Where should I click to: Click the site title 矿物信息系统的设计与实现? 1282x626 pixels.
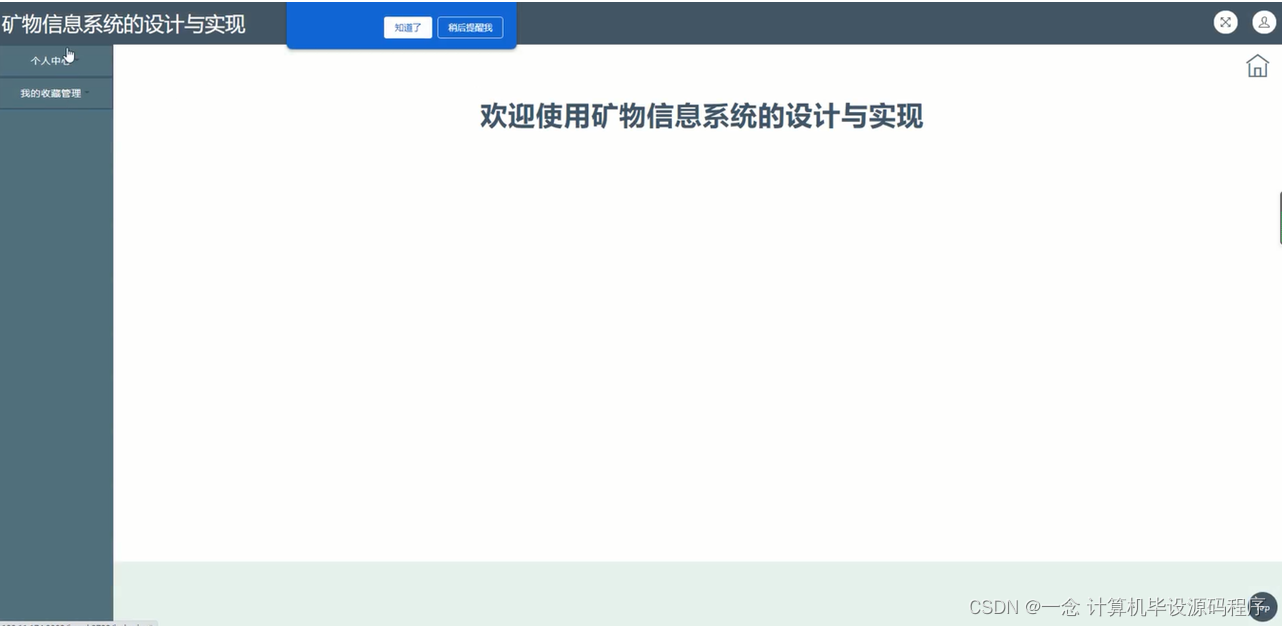124,22
